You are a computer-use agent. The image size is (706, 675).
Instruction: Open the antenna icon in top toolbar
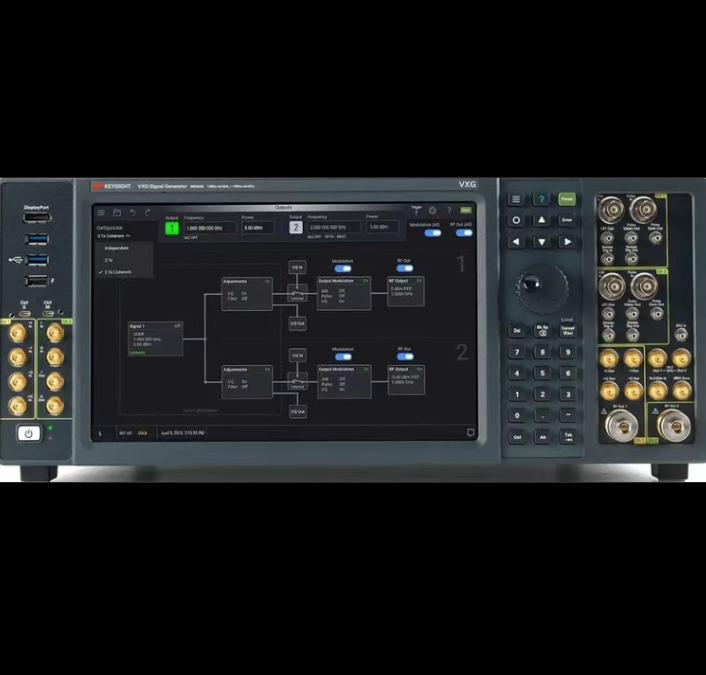click(x=416, y=211)
